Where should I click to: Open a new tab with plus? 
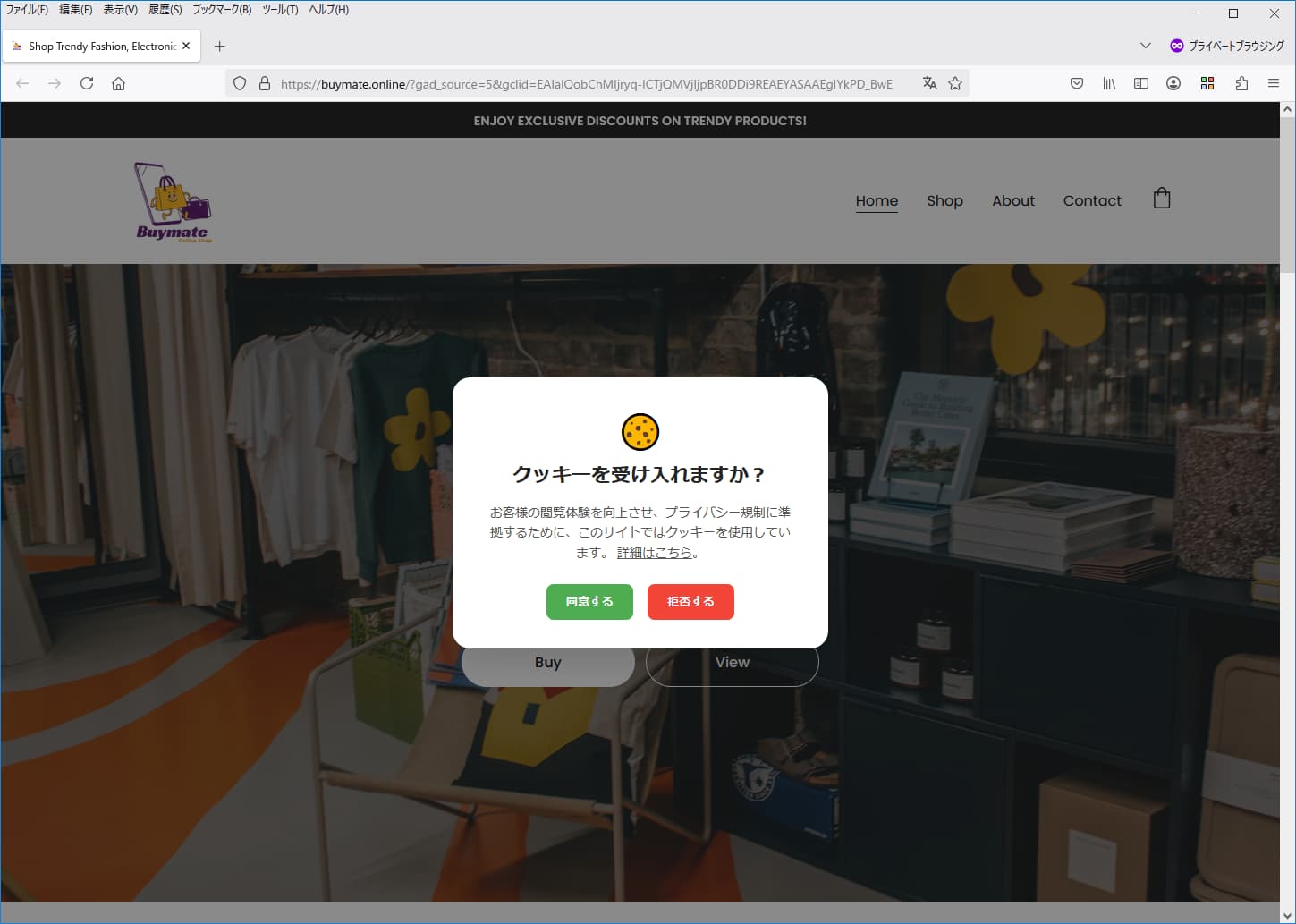(x=220, y=46)
